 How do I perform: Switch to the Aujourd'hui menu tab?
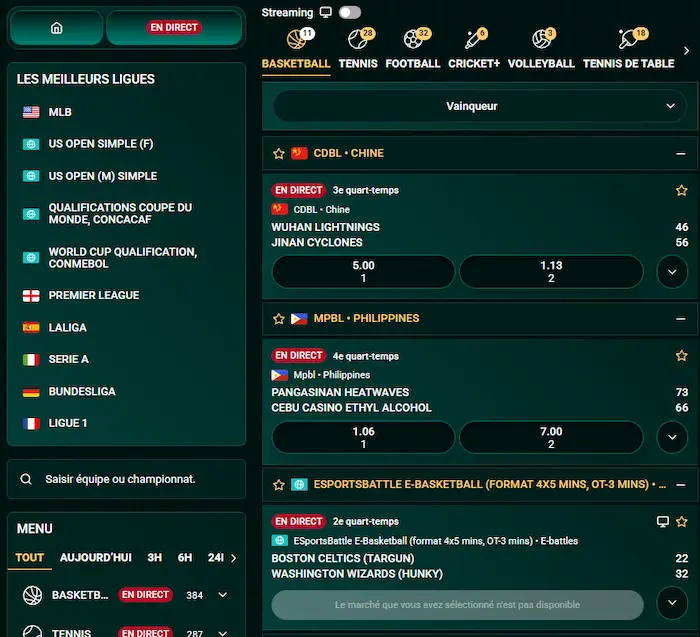[x=95, y=558]
